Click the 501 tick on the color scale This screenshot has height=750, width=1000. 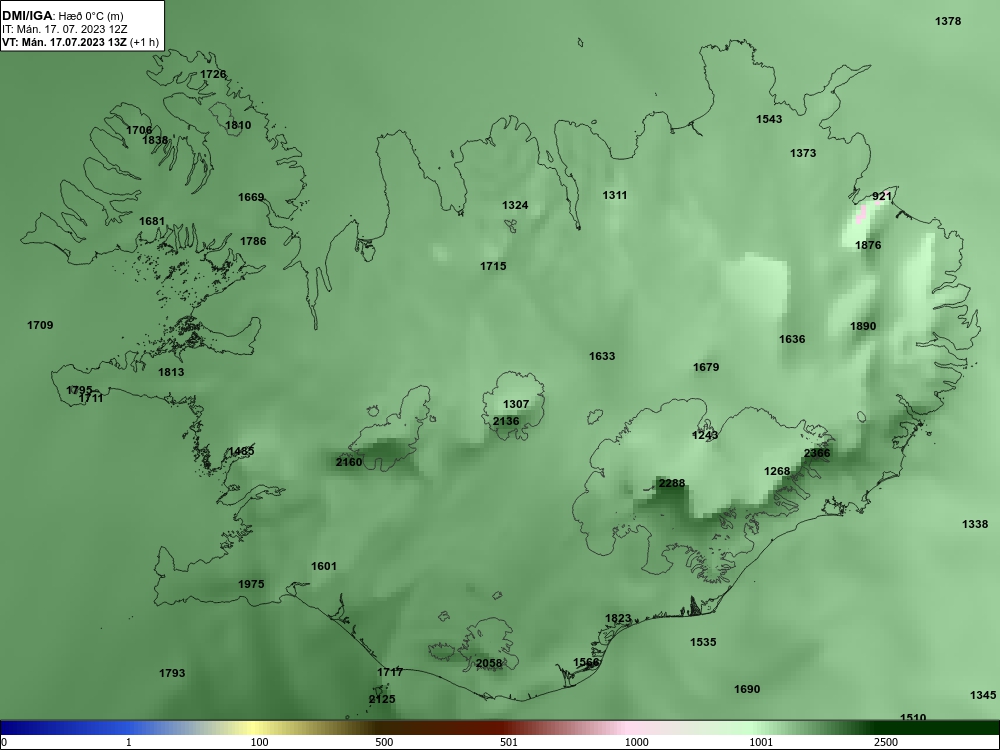[509, 742]
